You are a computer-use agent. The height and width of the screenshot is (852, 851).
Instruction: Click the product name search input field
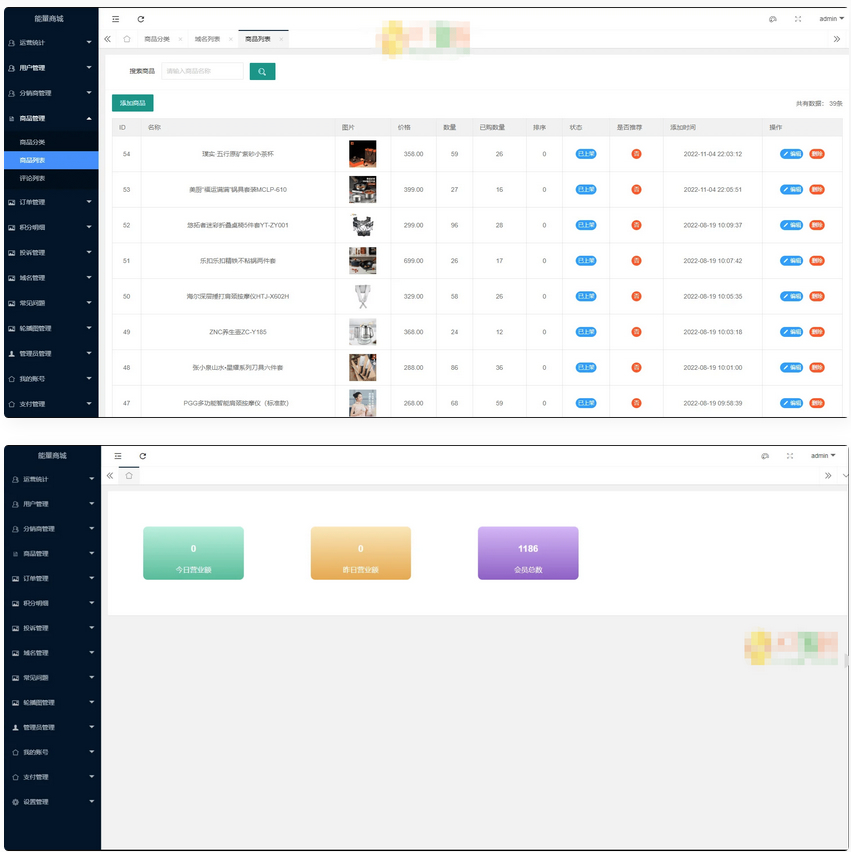tap(202, 71)
